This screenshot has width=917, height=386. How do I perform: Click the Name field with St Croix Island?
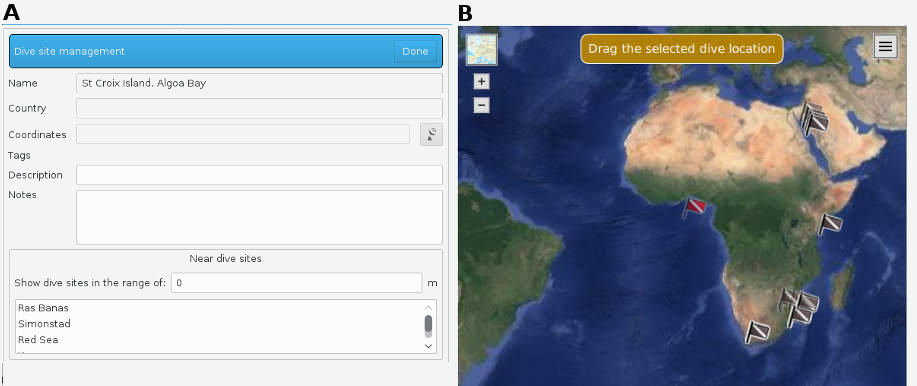259,83
